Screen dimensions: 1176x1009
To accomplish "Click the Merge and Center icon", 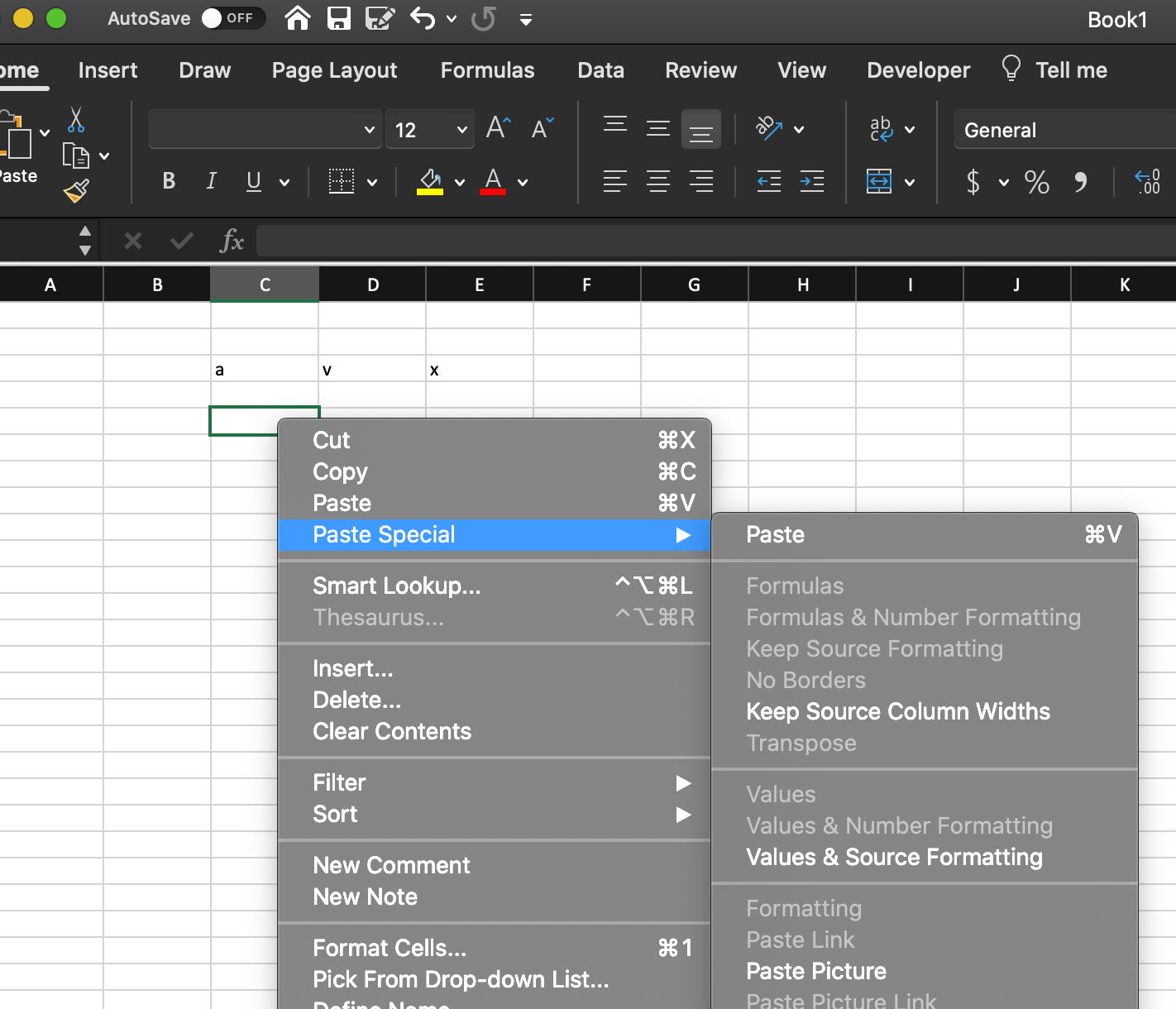I will (879, 181).
